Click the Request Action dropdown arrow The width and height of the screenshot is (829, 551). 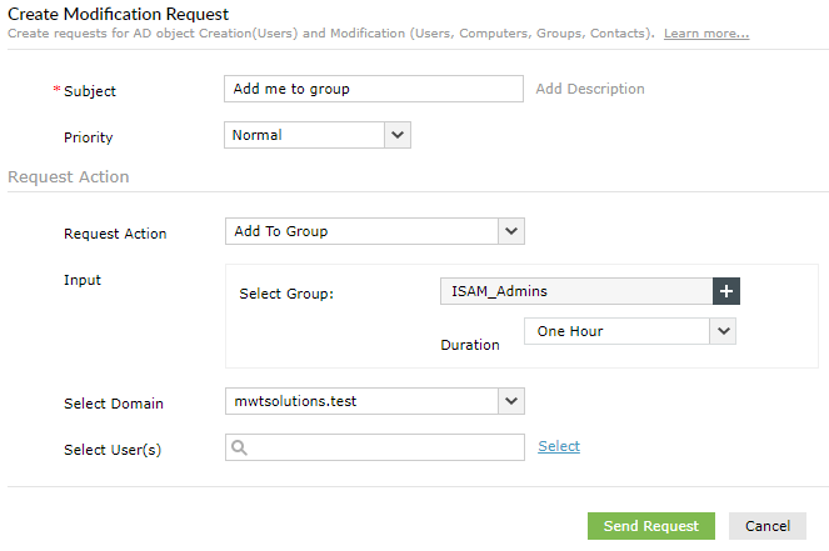point(511,231)
